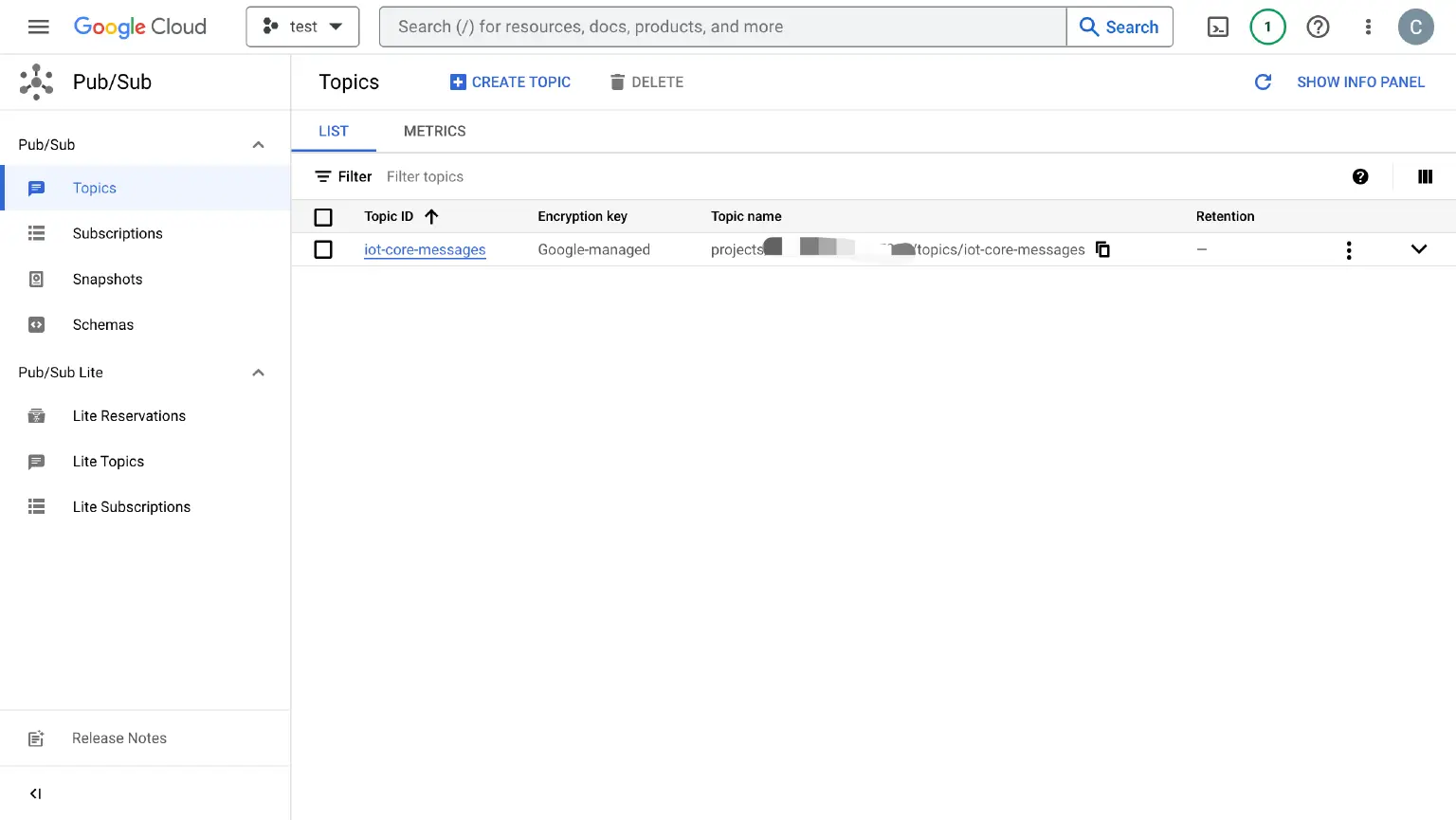This screenshot has height=820, width=1456.
Task: Open the iot-core-messages topic link
Action: (x=425, y=249)
